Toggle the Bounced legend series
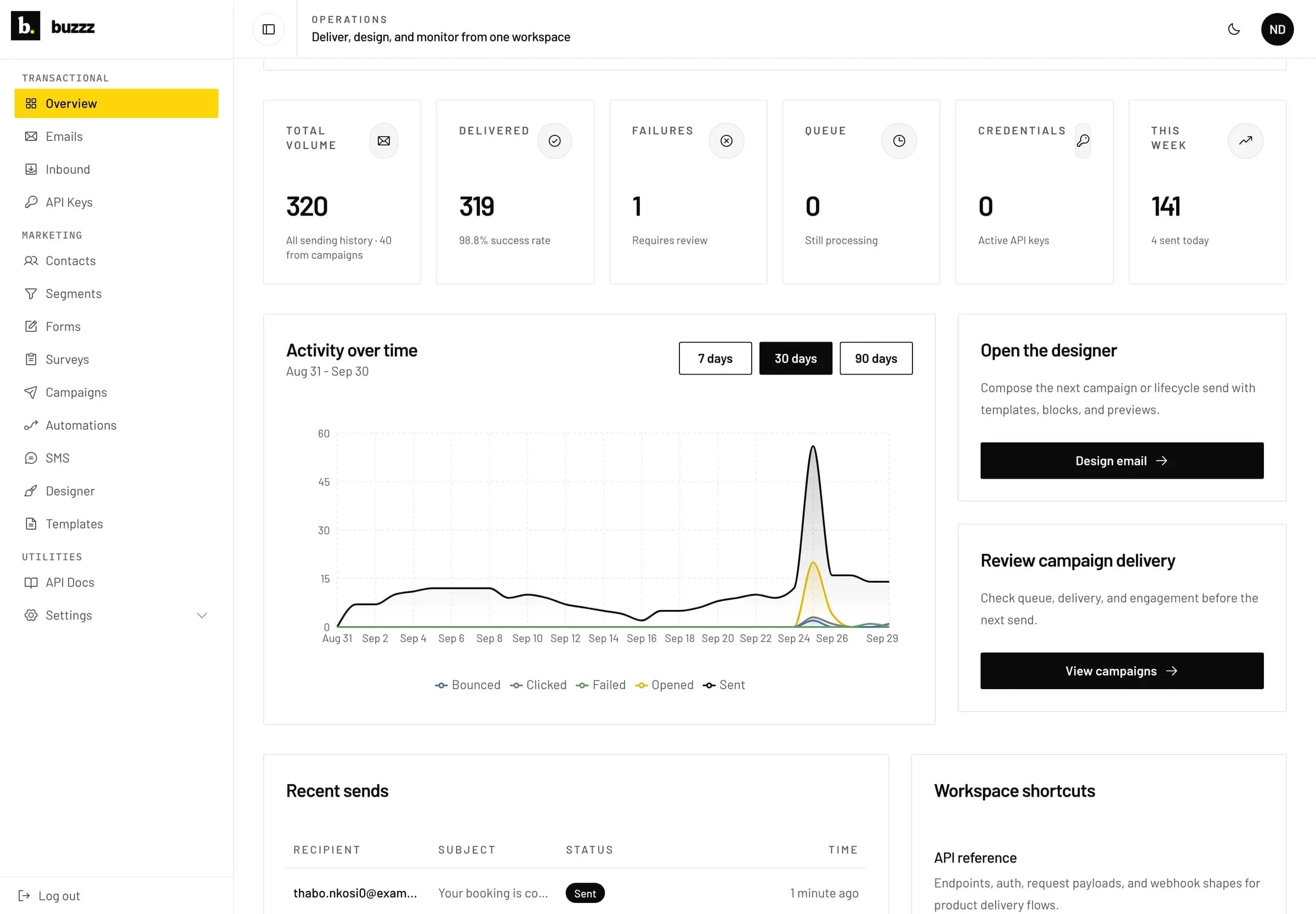This screenshot has width=1316, height=914. pos(467,685)
